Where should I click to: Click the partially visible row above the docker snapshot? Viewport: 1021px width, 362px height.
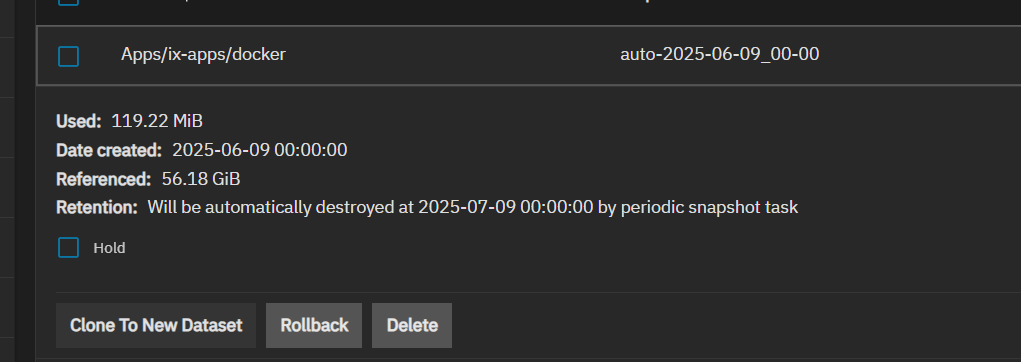tap(529, 7)
